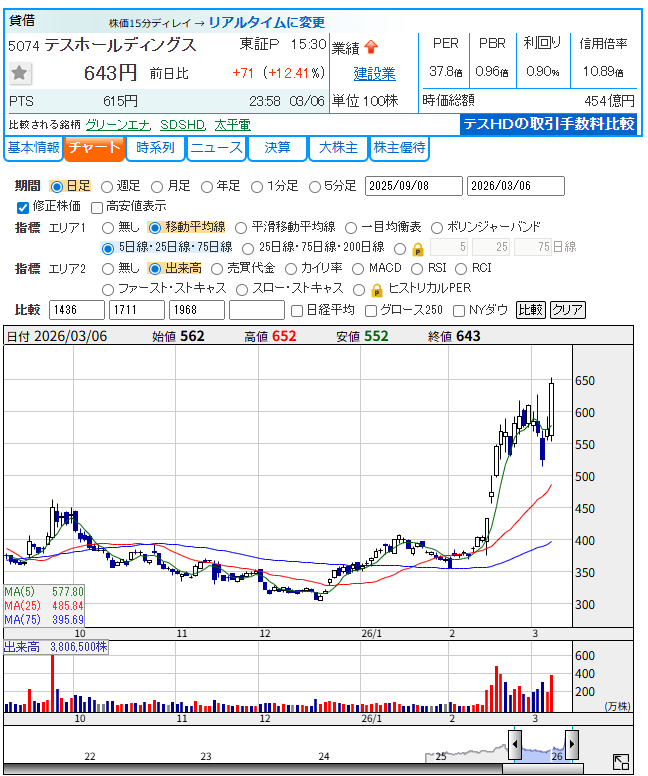
Task: Select the RCI indicator
Action: (461, 269)
